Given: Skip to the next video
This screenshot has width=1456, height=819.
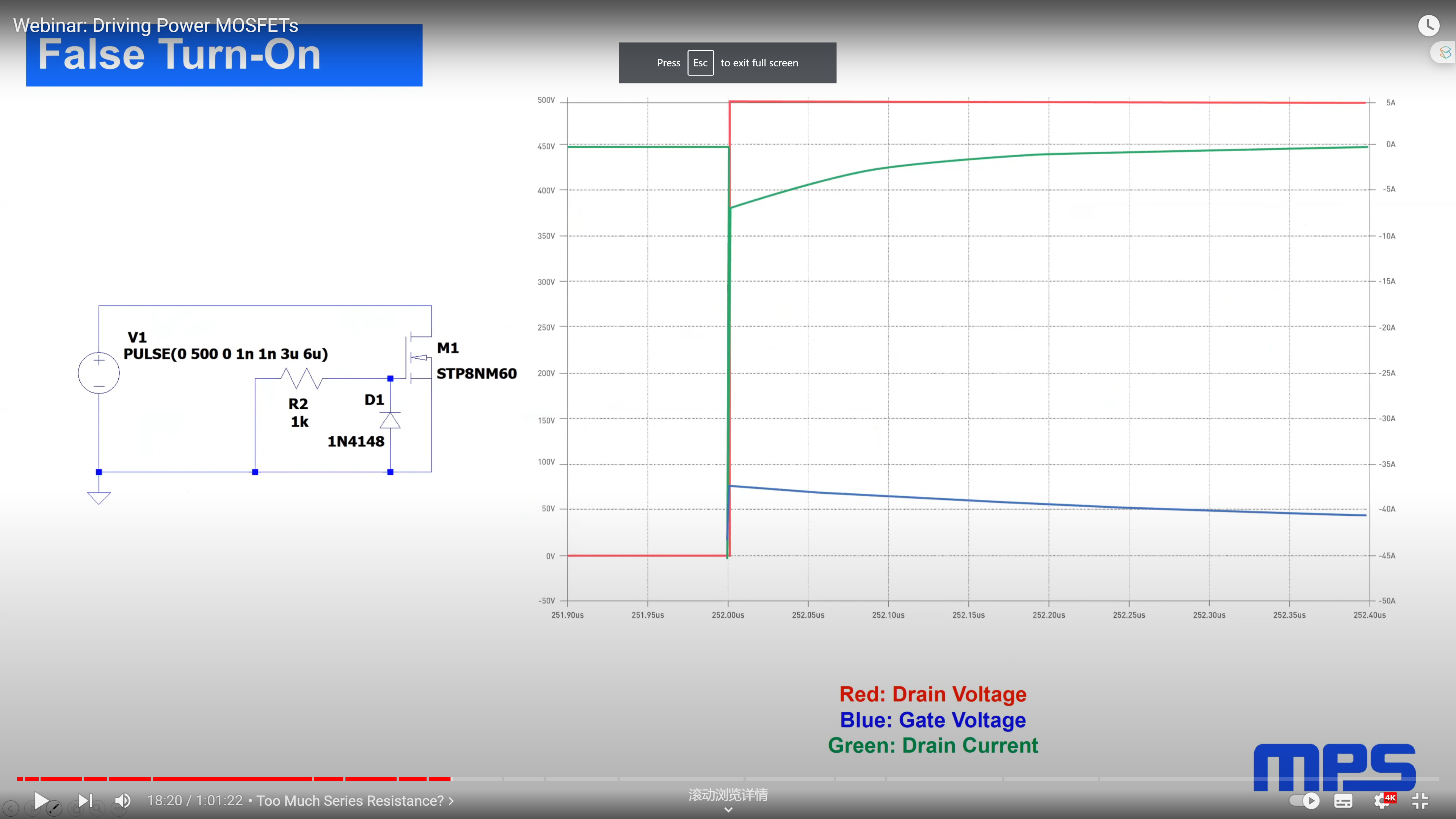Looking at the screenshot, I should (x=85, y=800).
